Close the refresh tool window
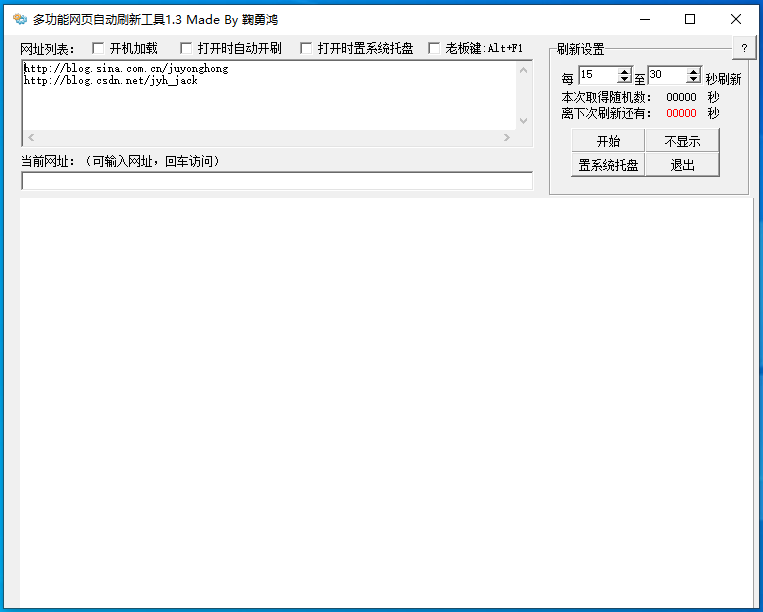 pyautogui.click(x=736, y=19)
